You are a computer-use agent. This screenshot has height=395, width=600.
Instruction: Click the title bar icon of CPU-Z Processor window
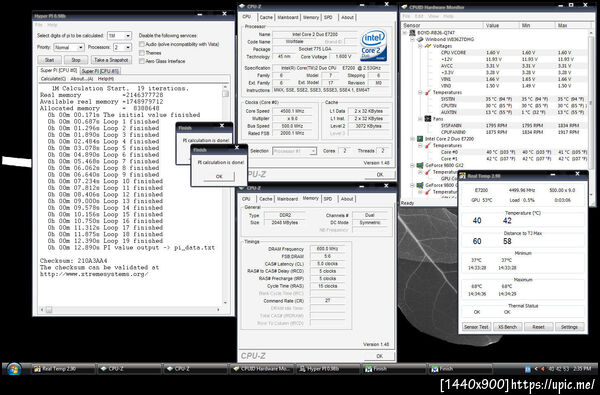tap(242, 7)
